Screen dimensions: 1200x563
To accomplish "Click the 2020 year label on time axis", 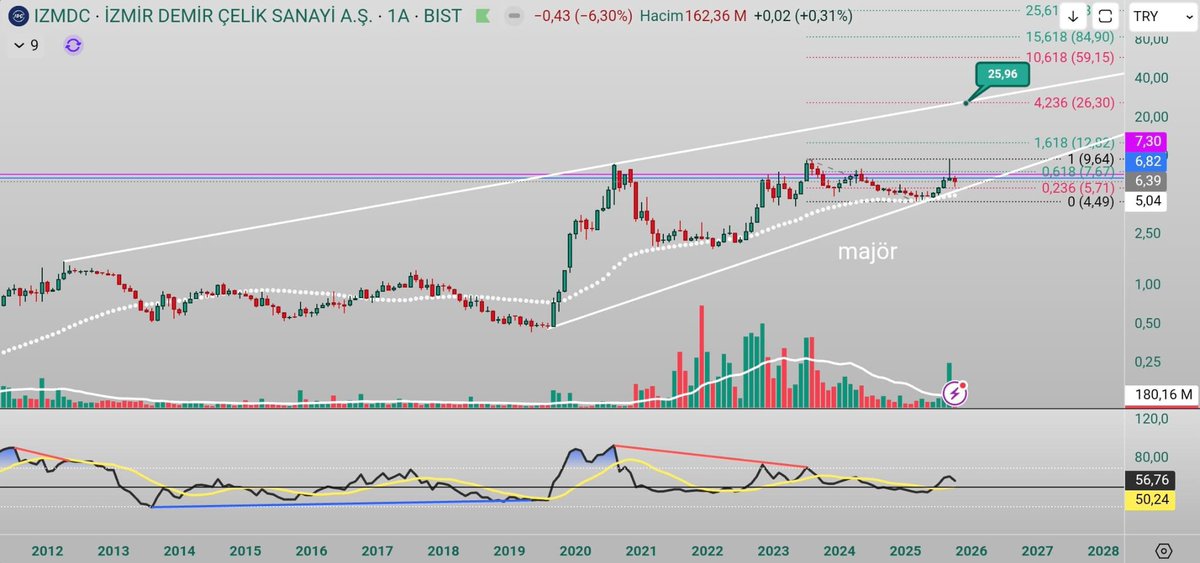I will [x=574, y=551].
